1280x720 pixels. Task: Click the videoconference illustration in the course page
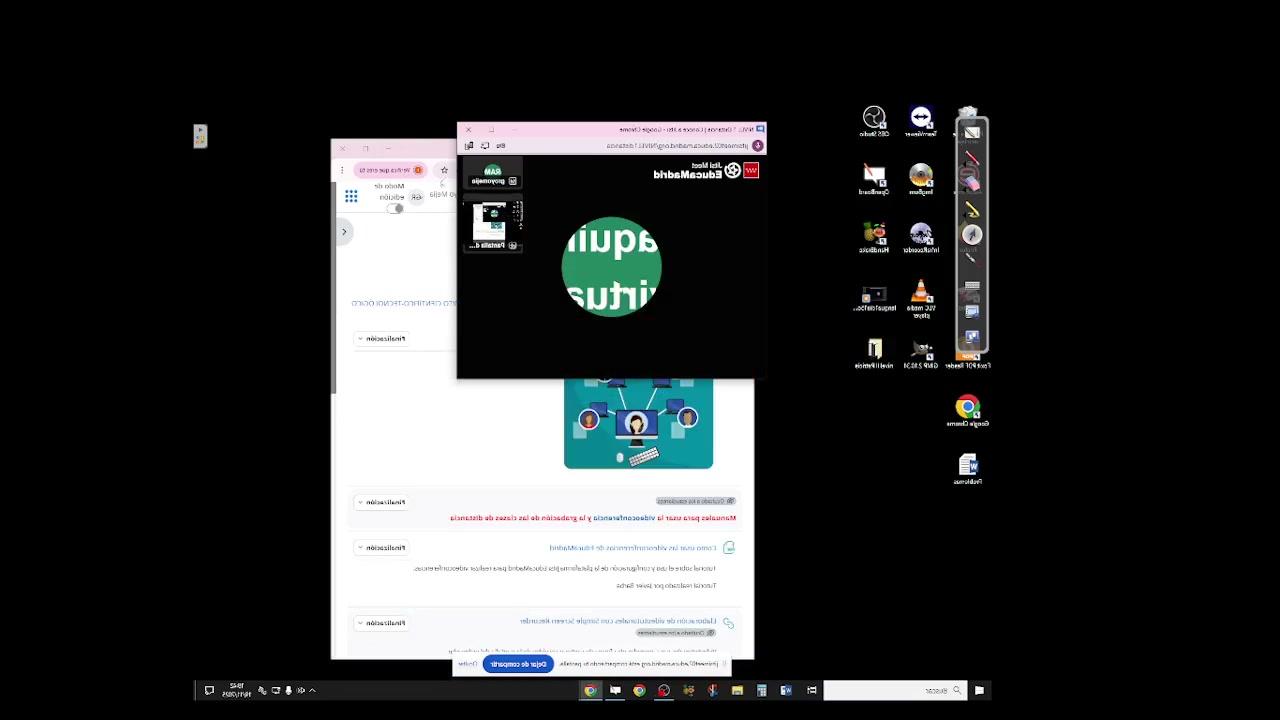638,423
